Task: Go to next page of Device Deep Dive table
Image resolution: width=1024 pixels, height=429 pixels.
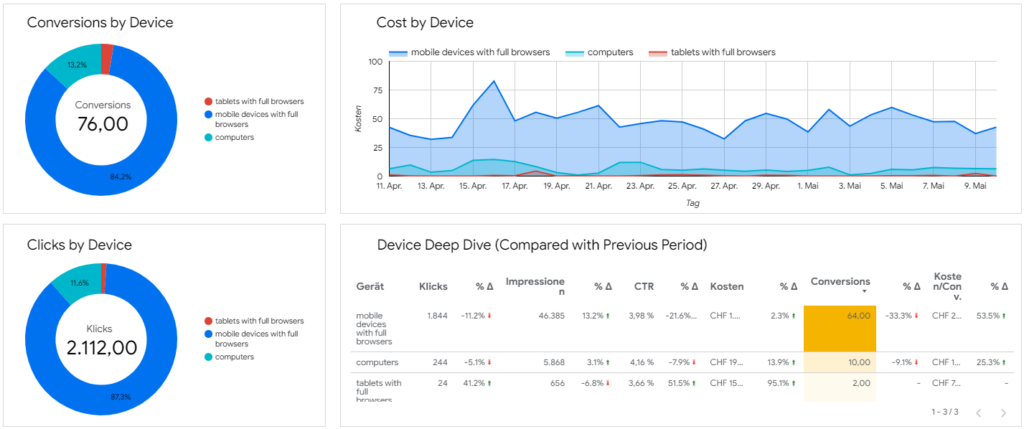Action: [1004, 412]
